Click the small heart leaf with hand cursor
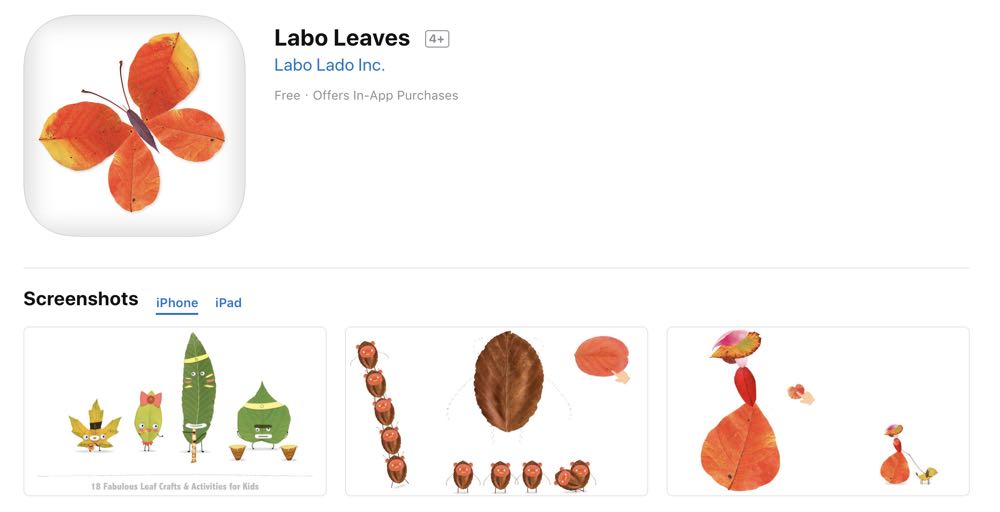Screen dimensions: 1000x512 click(800, 393)
